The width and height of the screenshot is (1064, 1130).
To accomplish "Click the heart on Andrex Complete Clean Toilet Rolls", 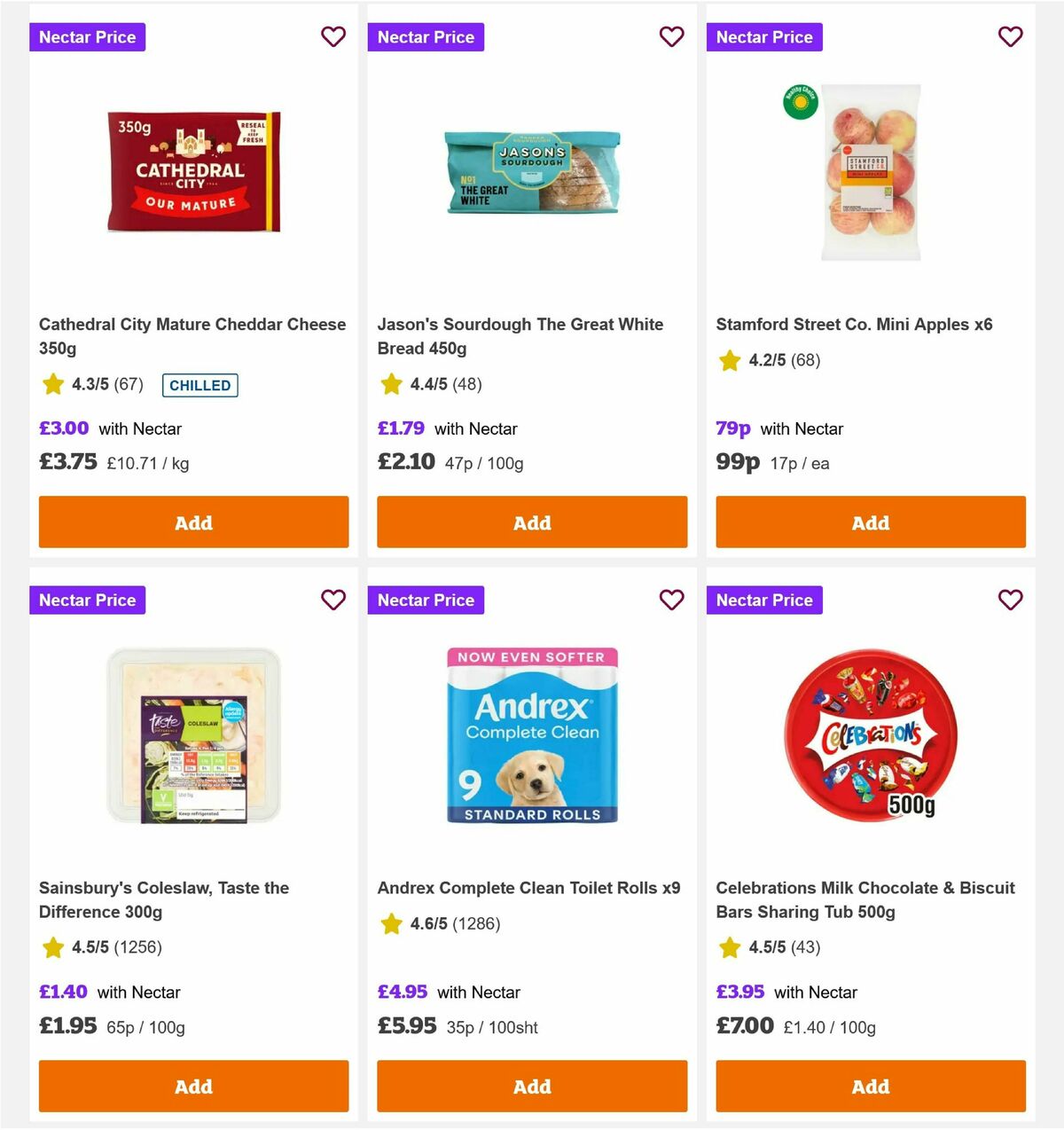I will tap(672, 600).
